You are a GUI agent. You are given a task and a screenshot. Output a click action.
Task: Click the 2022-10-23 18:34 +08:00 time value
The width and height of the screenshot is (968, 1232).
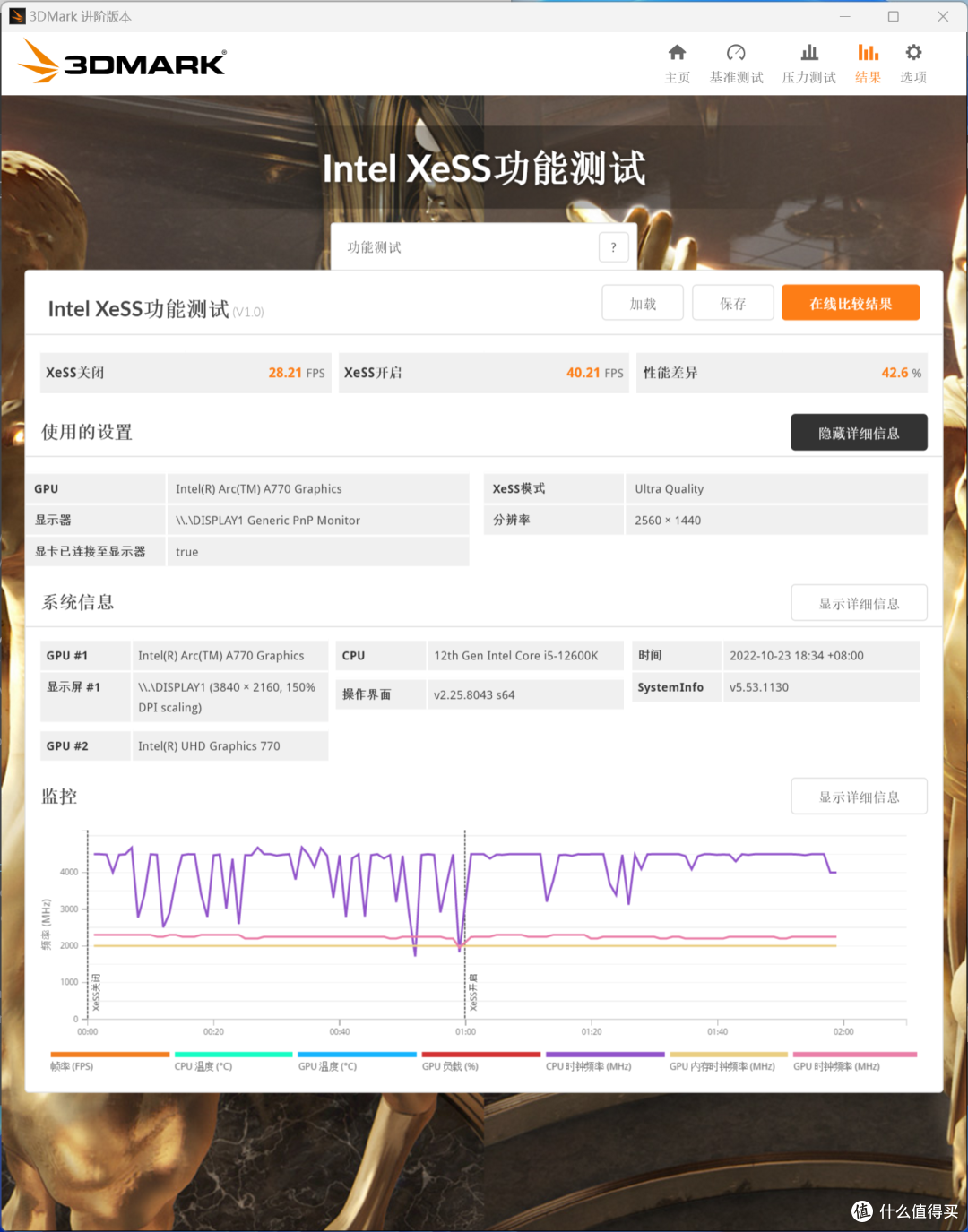coord(797,656)
